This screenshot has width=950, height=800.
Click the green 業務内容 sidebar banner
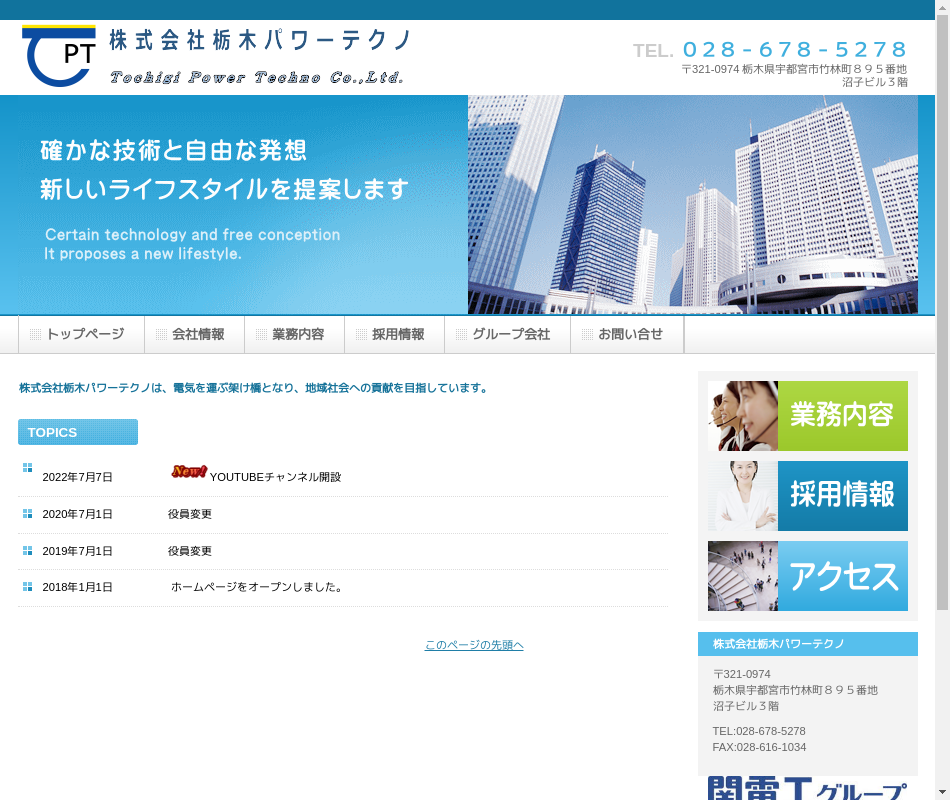pyautogui.click(x=808, y=416)
